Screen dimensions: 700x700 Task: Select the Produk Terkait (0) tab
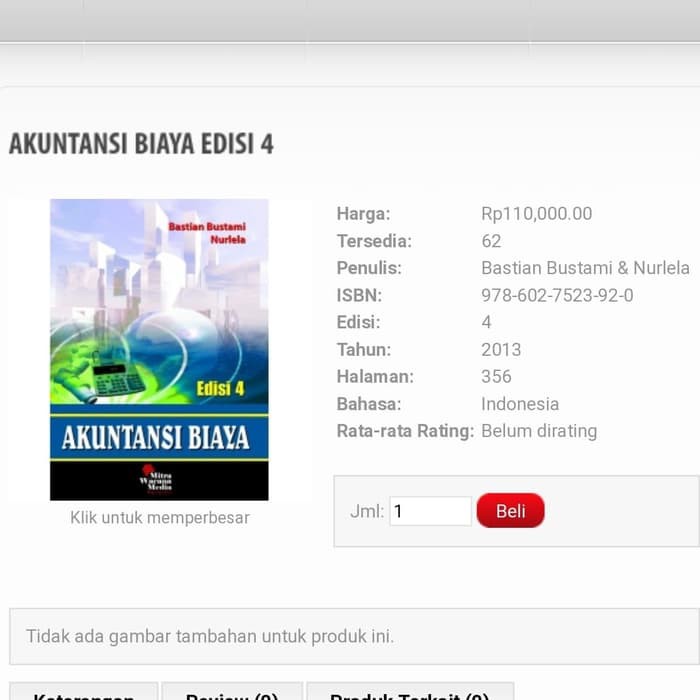pos(409,694)
